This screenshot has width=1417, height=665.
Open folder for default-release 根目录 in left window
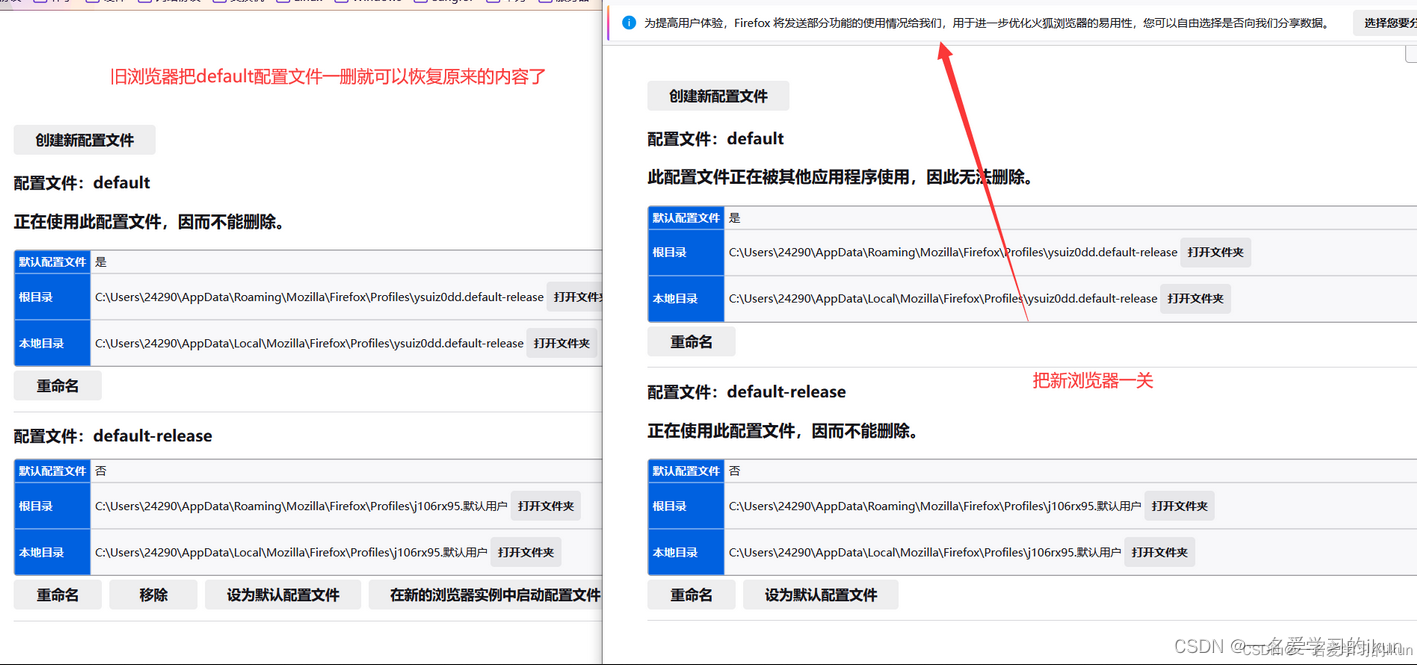tap(546, 506)
